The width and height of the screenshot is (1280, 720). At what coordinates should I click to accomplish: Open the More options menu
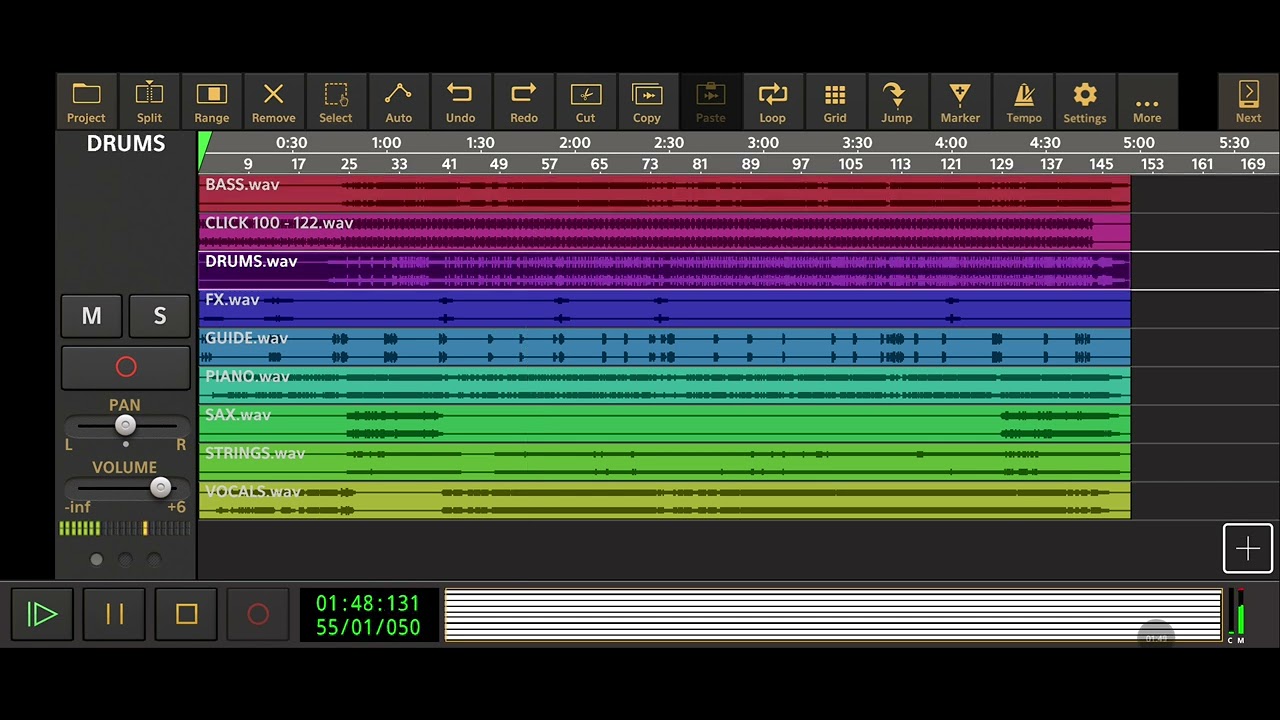(1147, 102)
